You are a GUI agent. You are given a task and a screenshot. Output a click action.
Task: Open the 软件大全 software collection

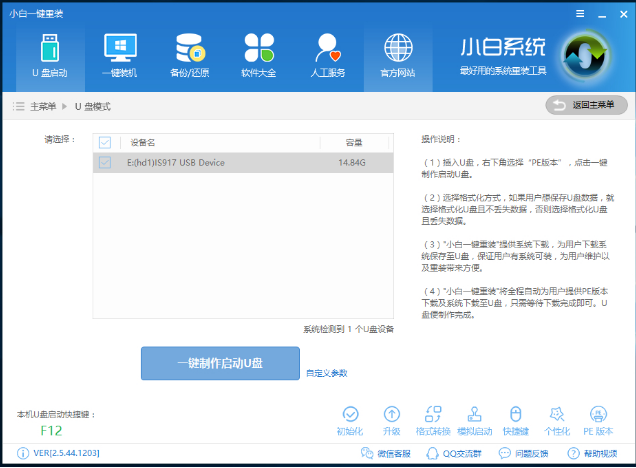[x=259, y=55]
